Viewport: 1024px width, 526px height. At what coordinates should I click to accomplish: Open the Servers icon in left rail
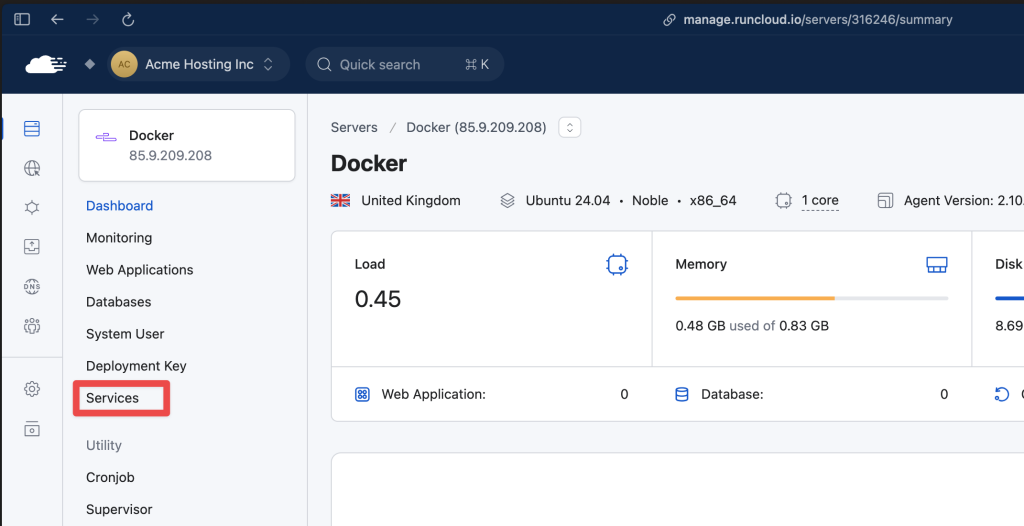click(31, 129)
